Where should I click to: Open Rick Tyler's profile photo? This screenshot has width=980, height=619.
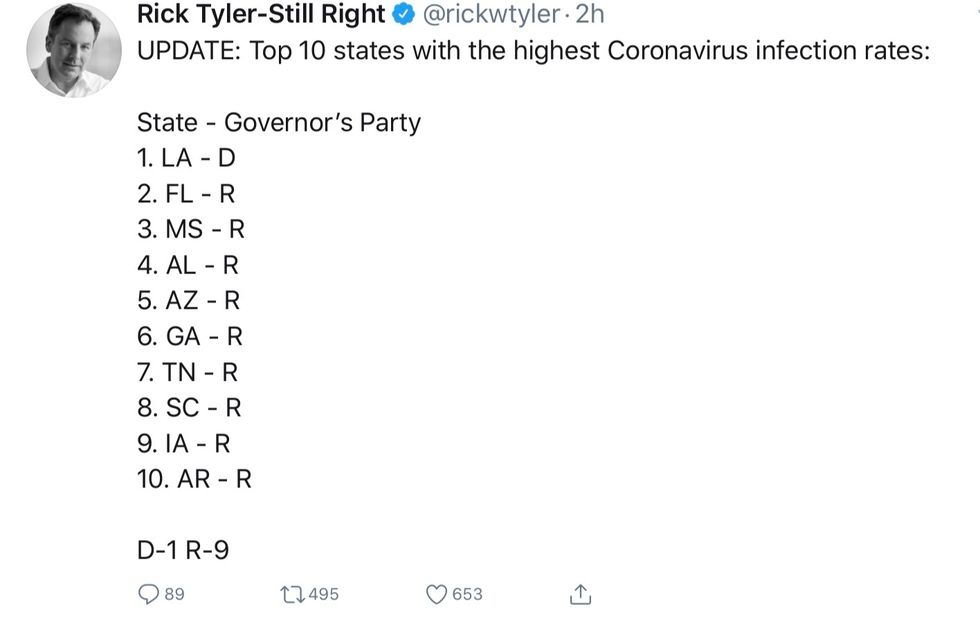pyautogui.click(x=73, y=48)
